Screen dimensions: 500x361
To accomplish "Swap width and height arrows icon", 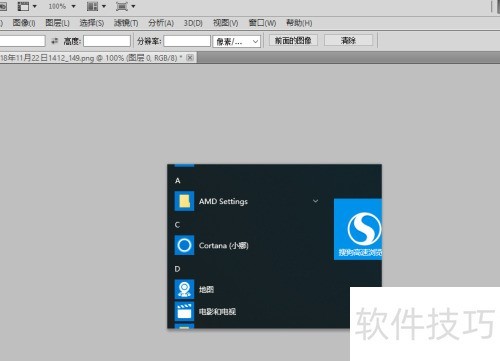I will (x=54, y=41).
